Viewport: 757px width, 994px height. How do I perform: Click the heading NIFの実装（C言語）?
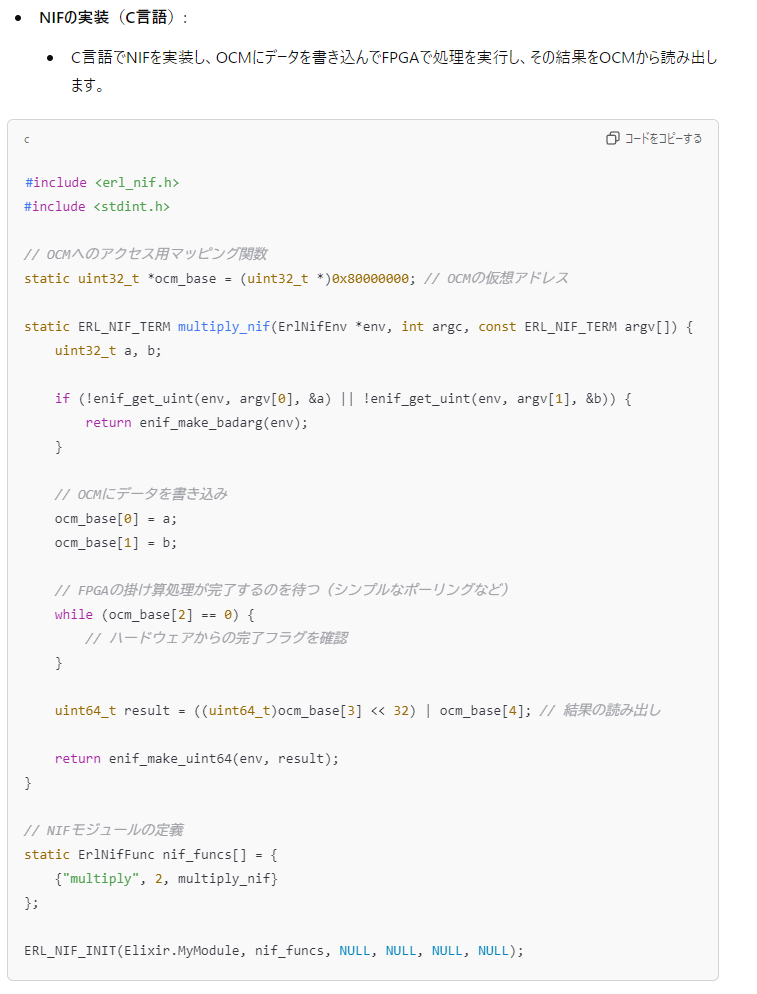113,17
